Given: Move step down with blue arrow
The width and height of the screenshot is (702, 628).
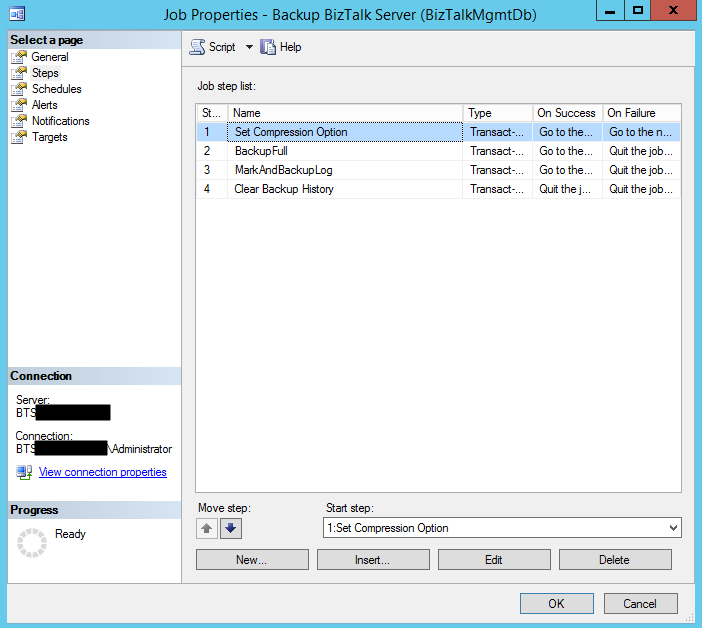Looking at the screenshot, I should click(231, 529).
